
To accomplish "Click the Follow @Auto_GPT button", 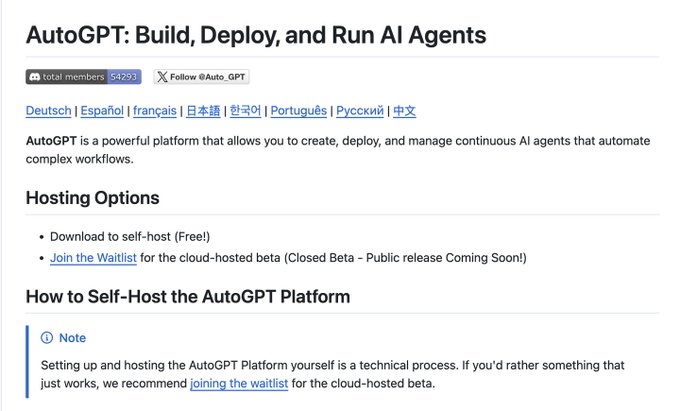I will tap(201, 77).
